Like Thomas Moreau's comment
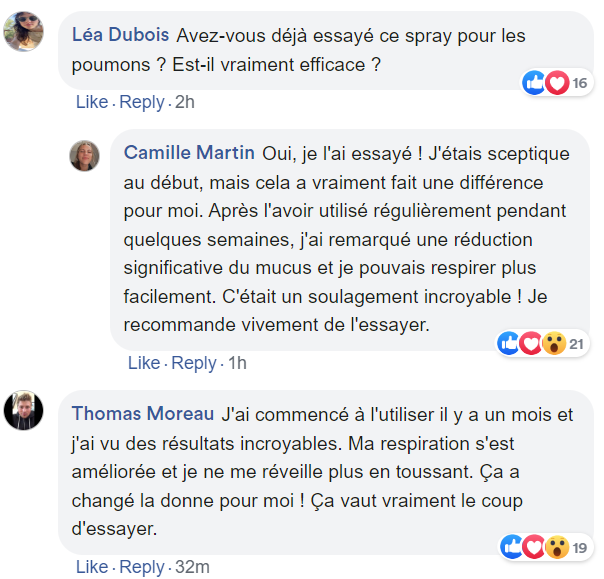Image resolution: width=604 pixels, height=579 pixels. [91, 567]
